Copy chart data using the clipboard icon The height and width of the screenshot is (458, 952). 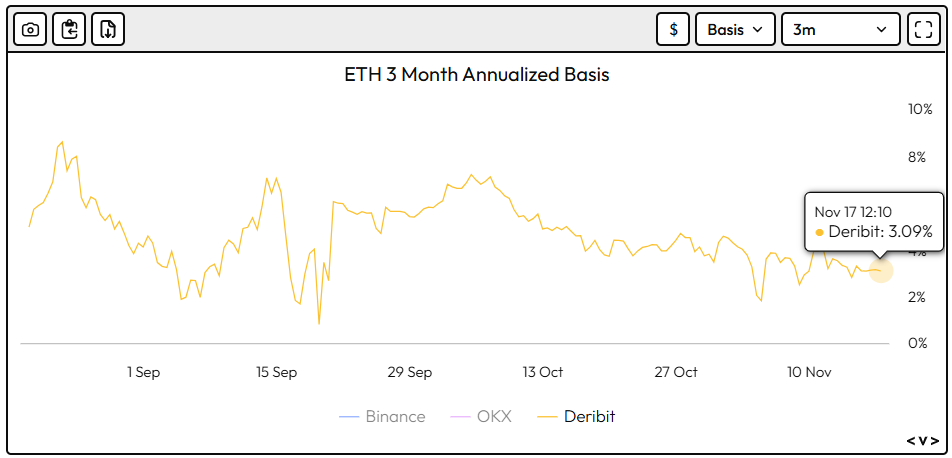click(x=69, y=29)
